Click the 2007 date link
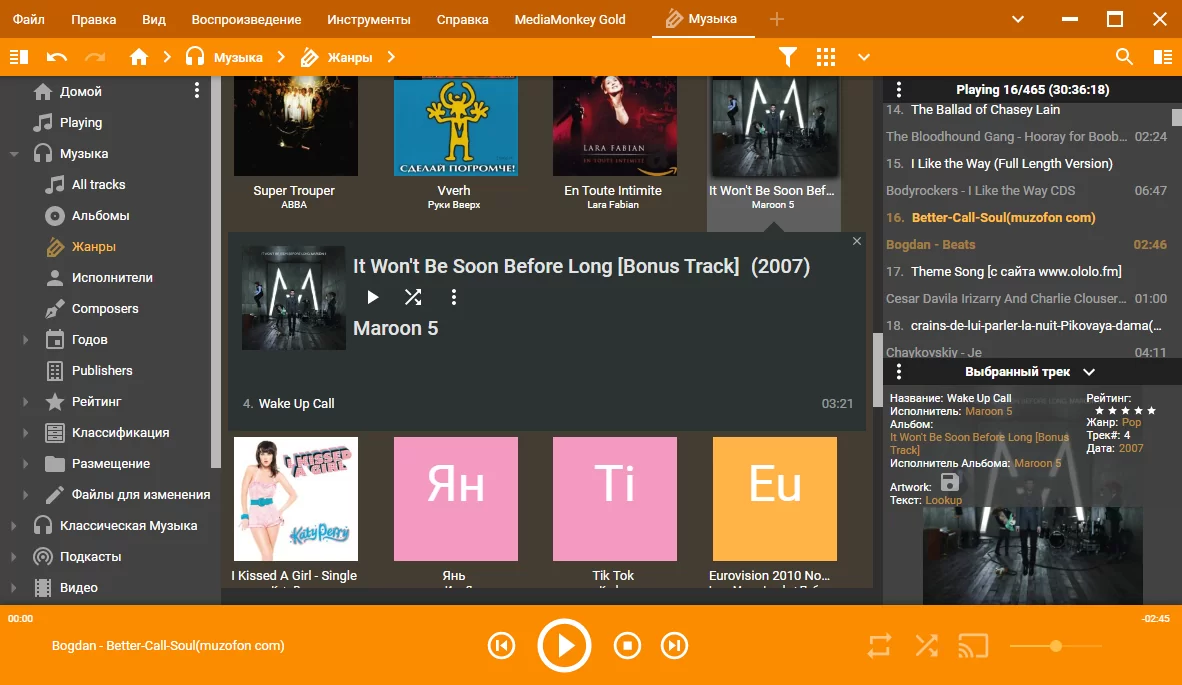This screenshot has width=1182, height=685. pyautogui.click(x=1131, y=448)
